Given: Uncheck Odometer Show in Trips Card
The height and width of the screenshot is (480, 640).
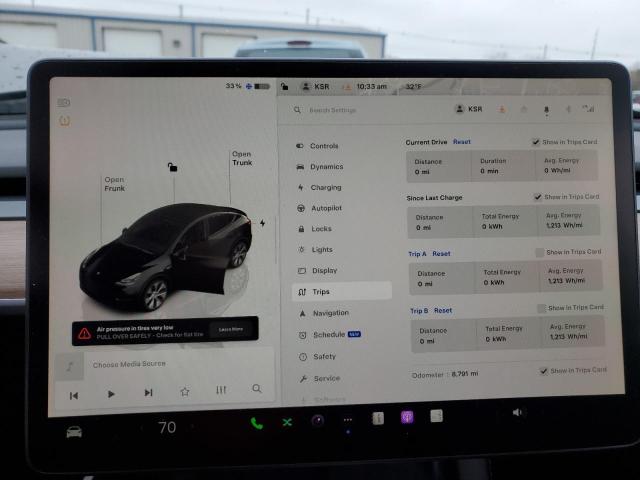Looking at the screenshot, I should (544, 371).
